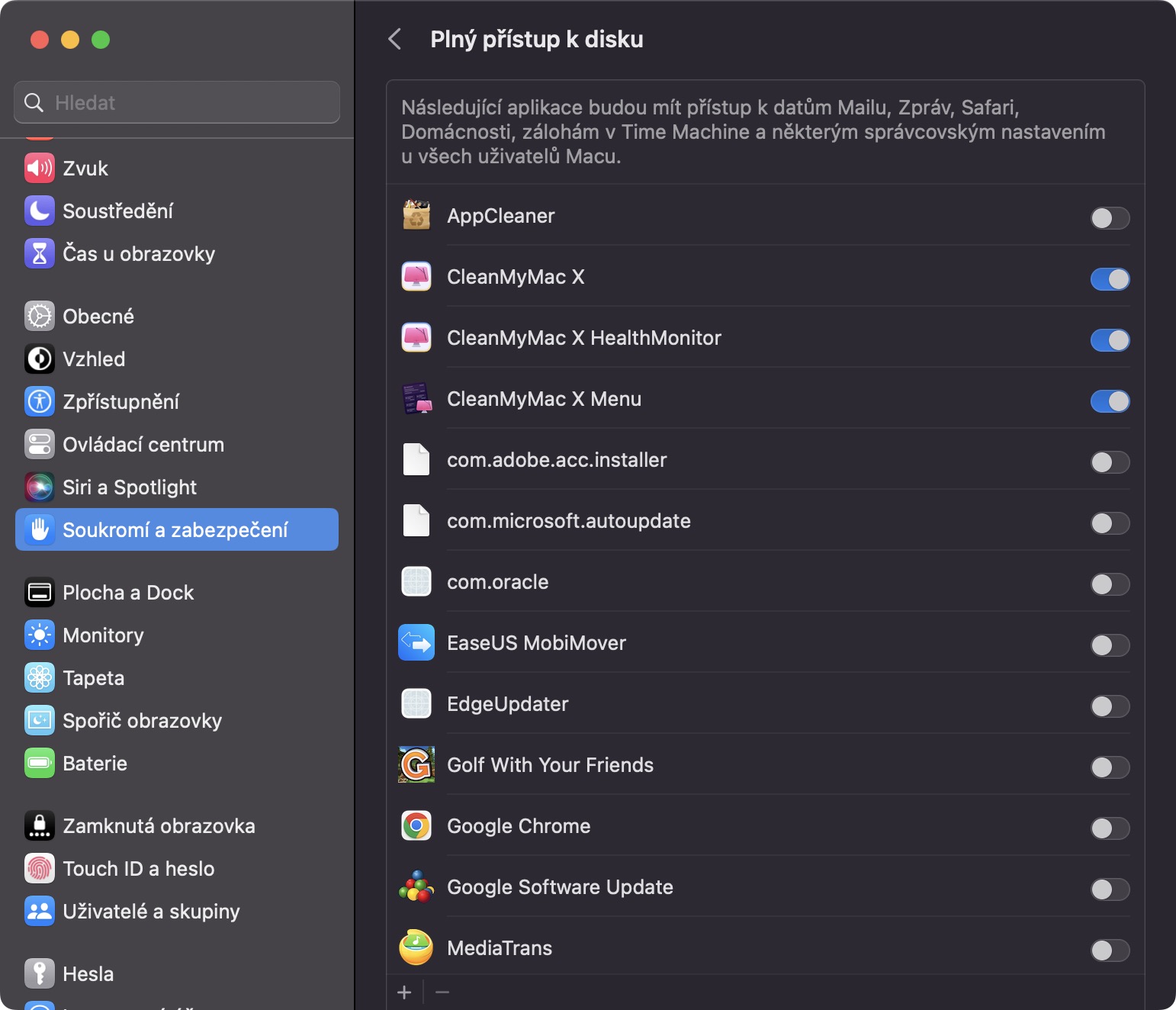Click the AppCleaner app icon
Image resolution: width=1176 pixels, height=1010 pixels.
click(x=416, y=216)
